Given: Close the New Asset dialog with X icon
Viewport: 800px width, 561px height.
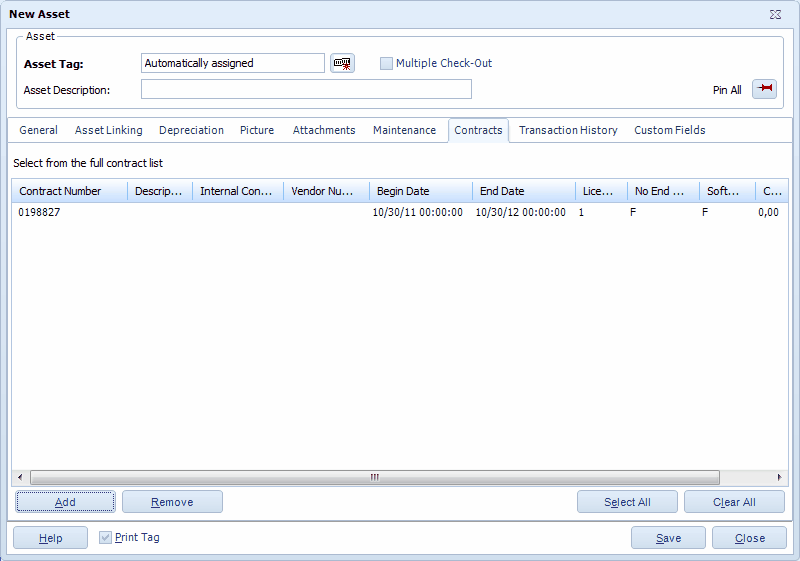Looking at the screenshot, I should tap(775, 15).
